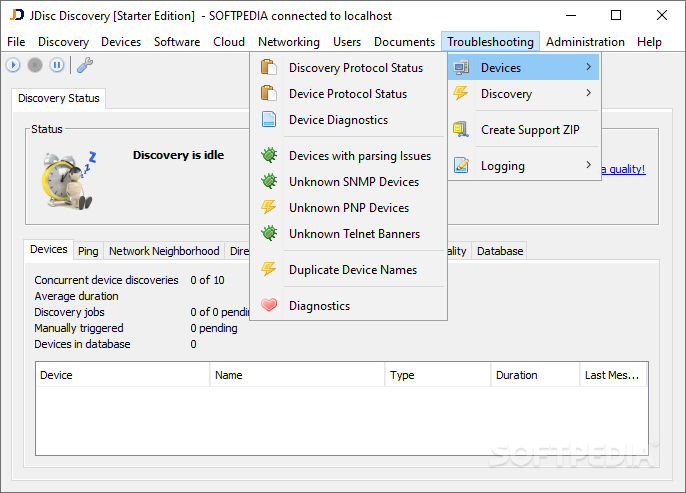Choose Device Diagnostics from the submenu

[x=349, y=119]
